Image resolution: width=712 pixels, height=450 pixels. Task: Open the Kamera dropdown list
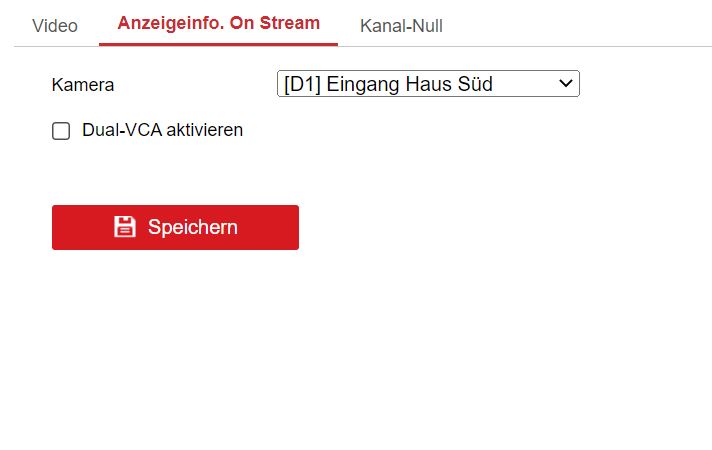tap(427, 84)
